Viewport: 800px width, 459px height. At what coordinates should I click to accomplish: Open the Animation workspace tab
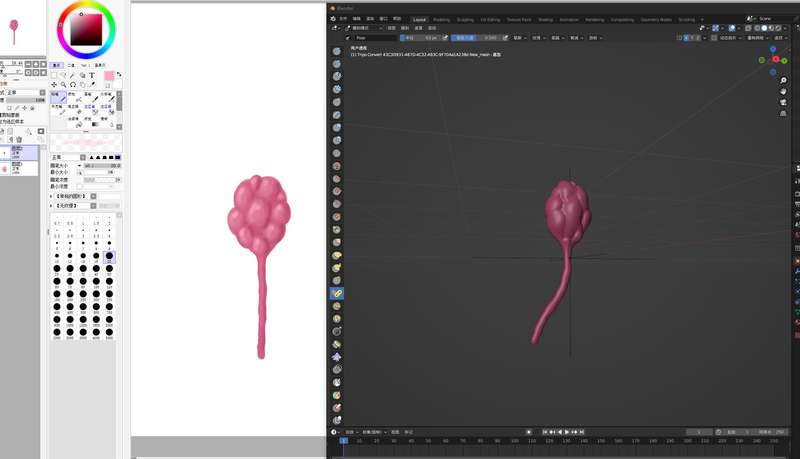(569, 19)
